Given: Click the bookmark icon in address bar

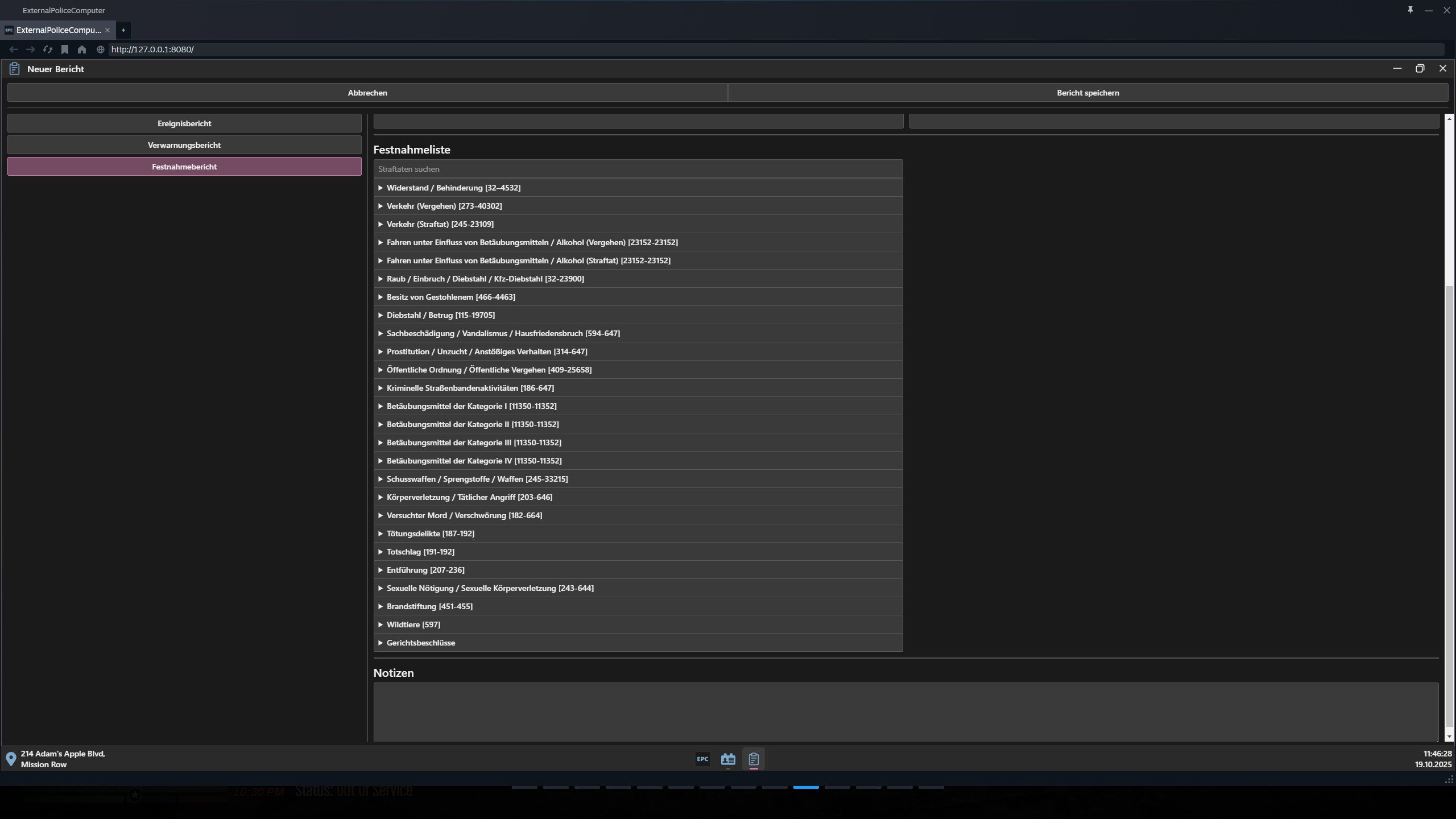Looking at the screenshot, I should click(65, 49).
